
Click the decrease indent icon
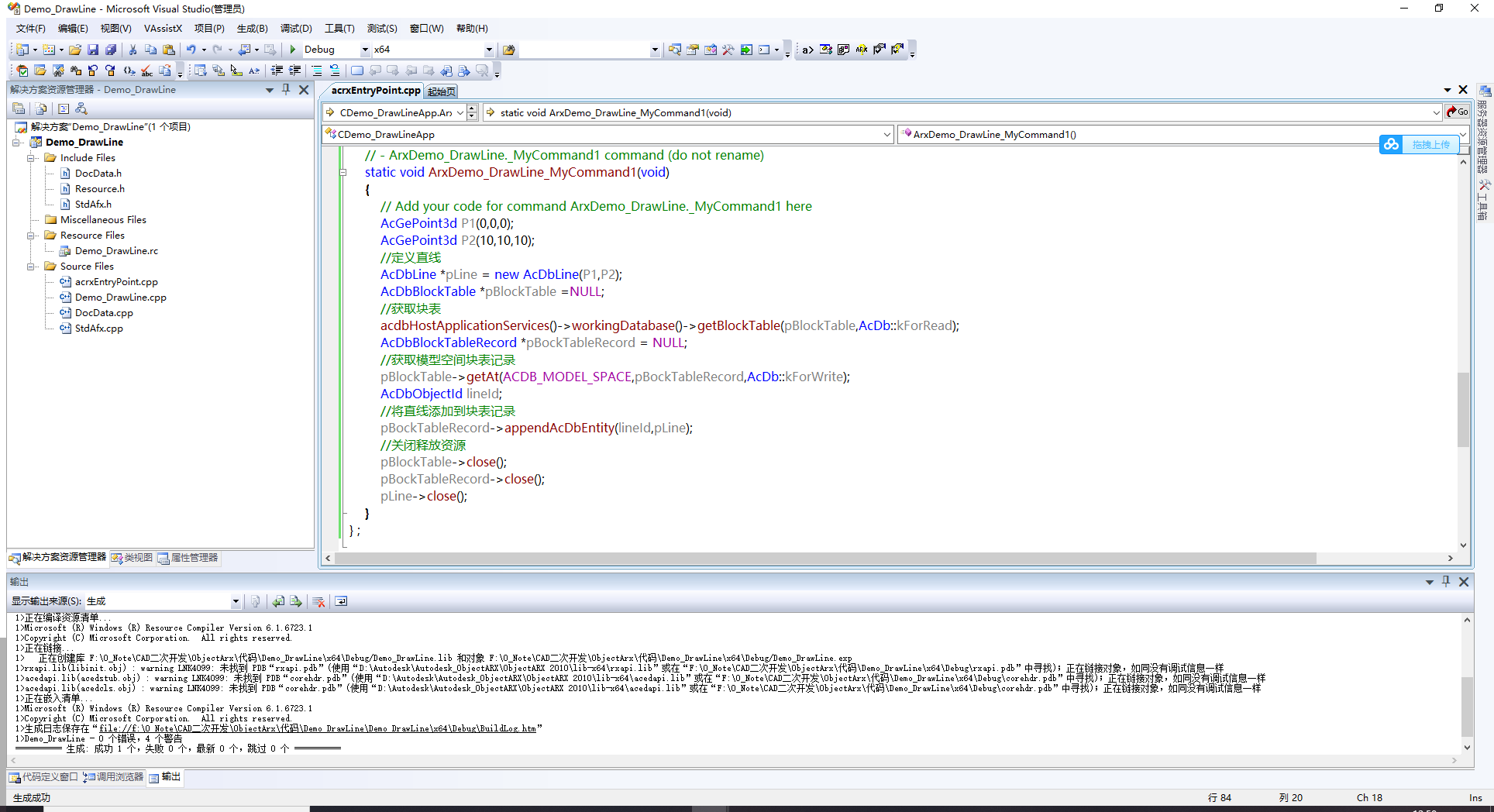(x=277, y=71)
